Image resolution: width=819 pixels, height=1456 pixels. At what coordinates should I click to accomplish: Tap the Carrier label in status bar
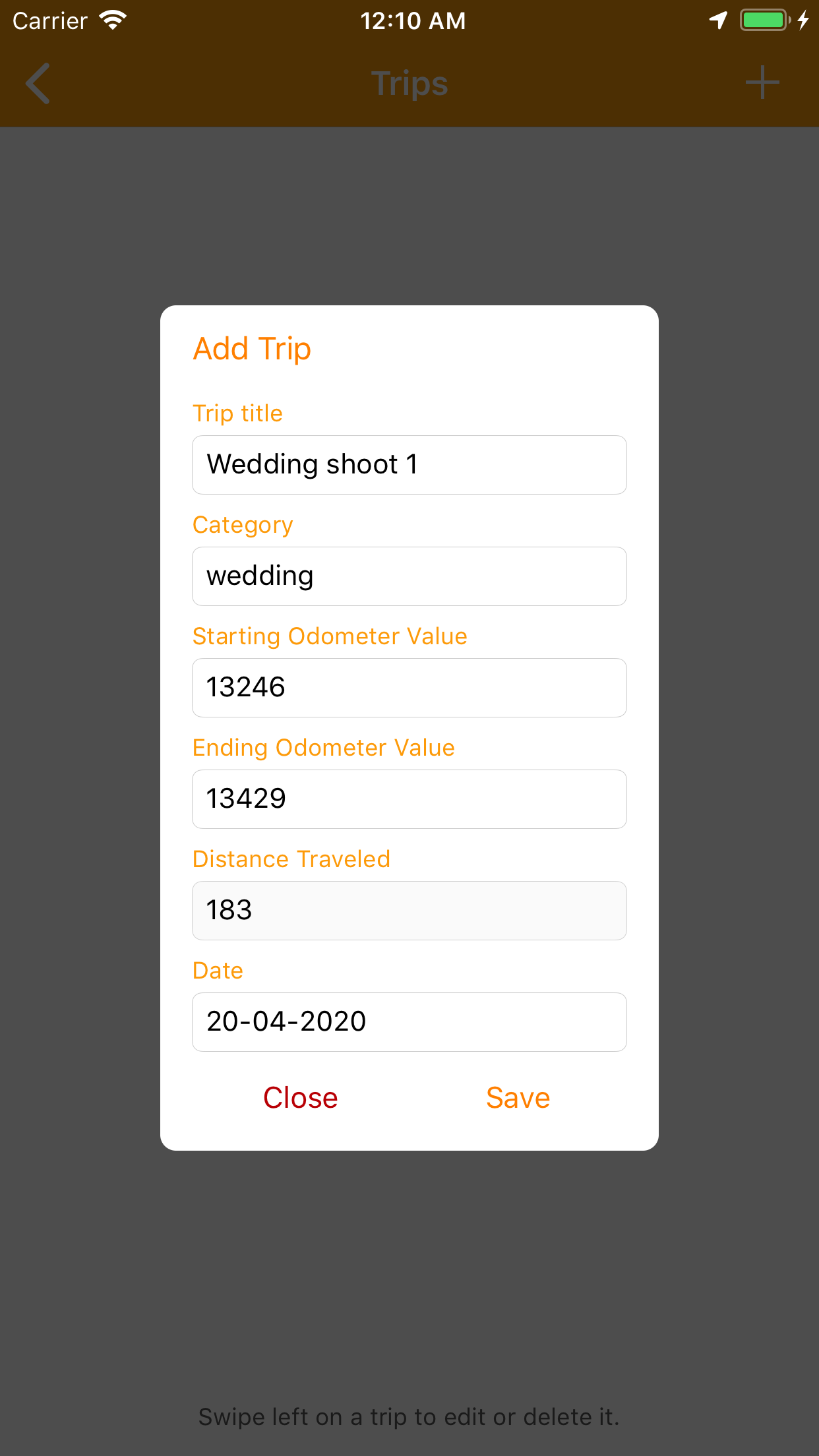point(50,21)
